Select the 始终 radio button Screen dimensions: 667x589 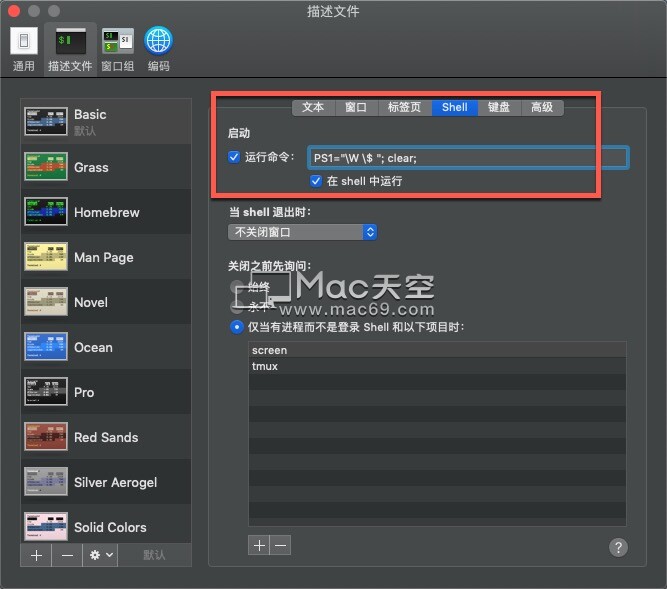[x=236, y=287]
